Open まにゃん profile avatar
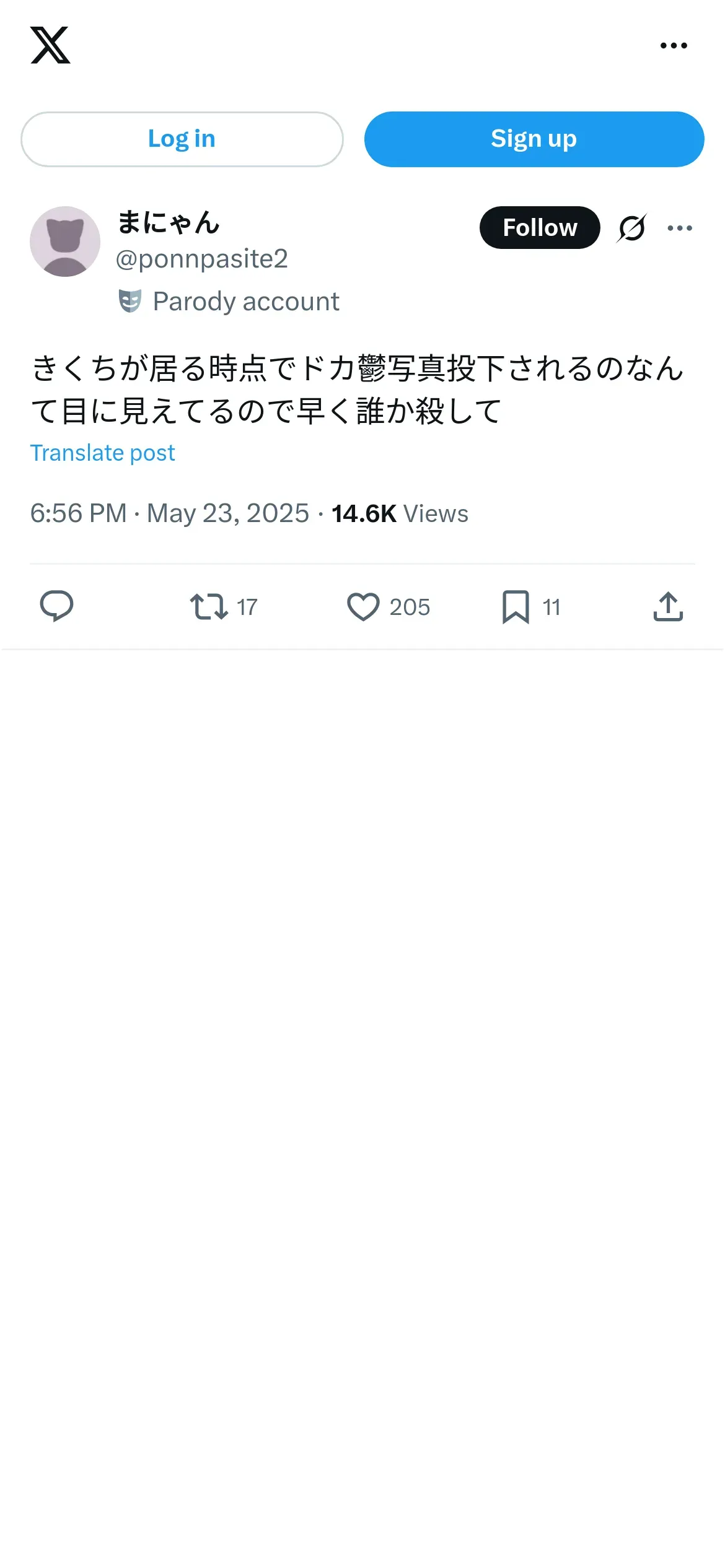 click(65, 242)
